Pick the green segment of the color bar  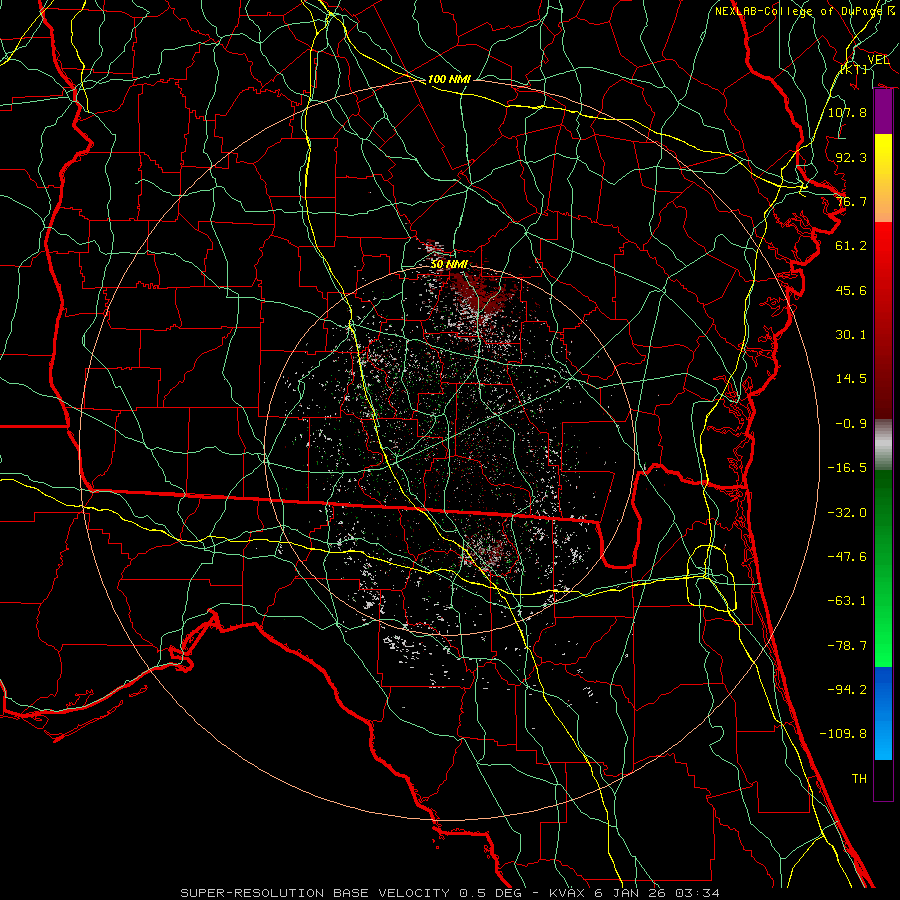[x=883, y=568]
